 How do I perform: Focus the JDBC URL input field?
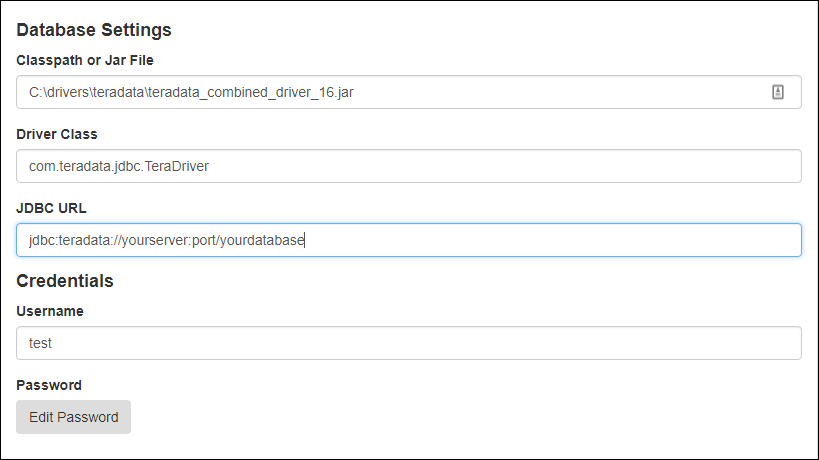(x=408, y=240)
